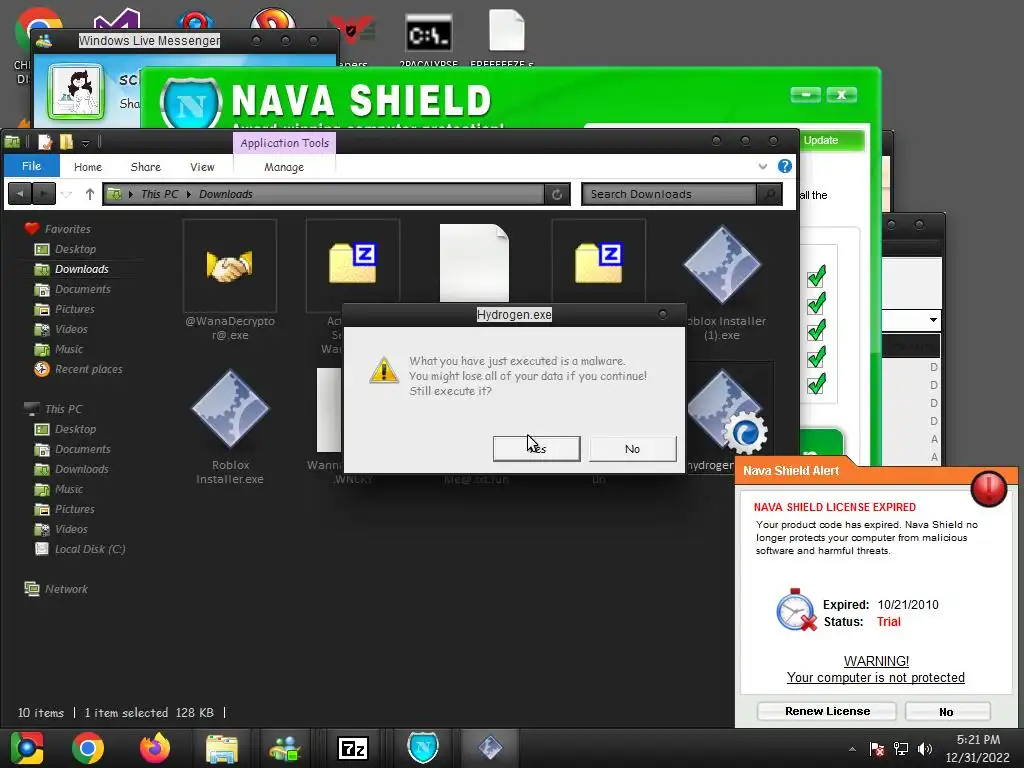The image size is (1024, 768).
Task: Click This PC in the address bar
Action: 159,194
